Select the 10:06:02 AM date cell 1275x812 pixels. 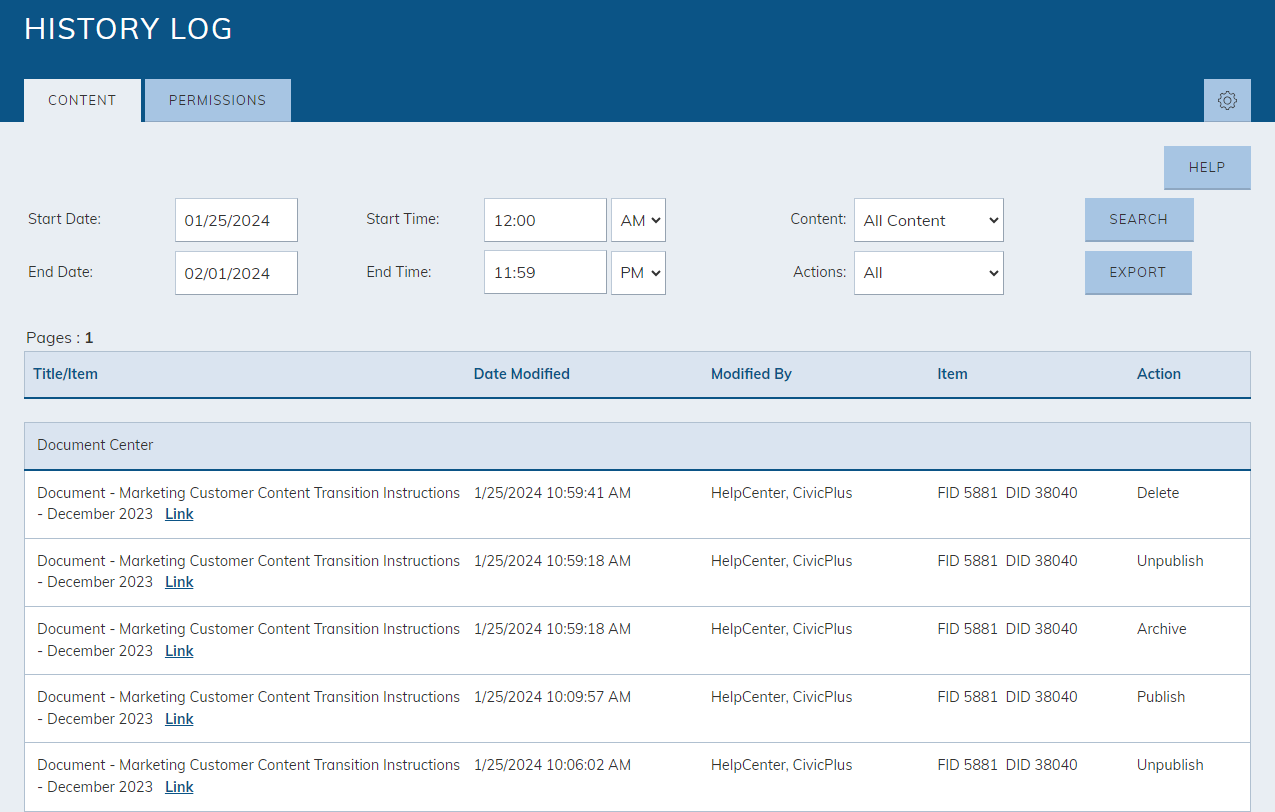pyautogui.click(x=552, y=765)
